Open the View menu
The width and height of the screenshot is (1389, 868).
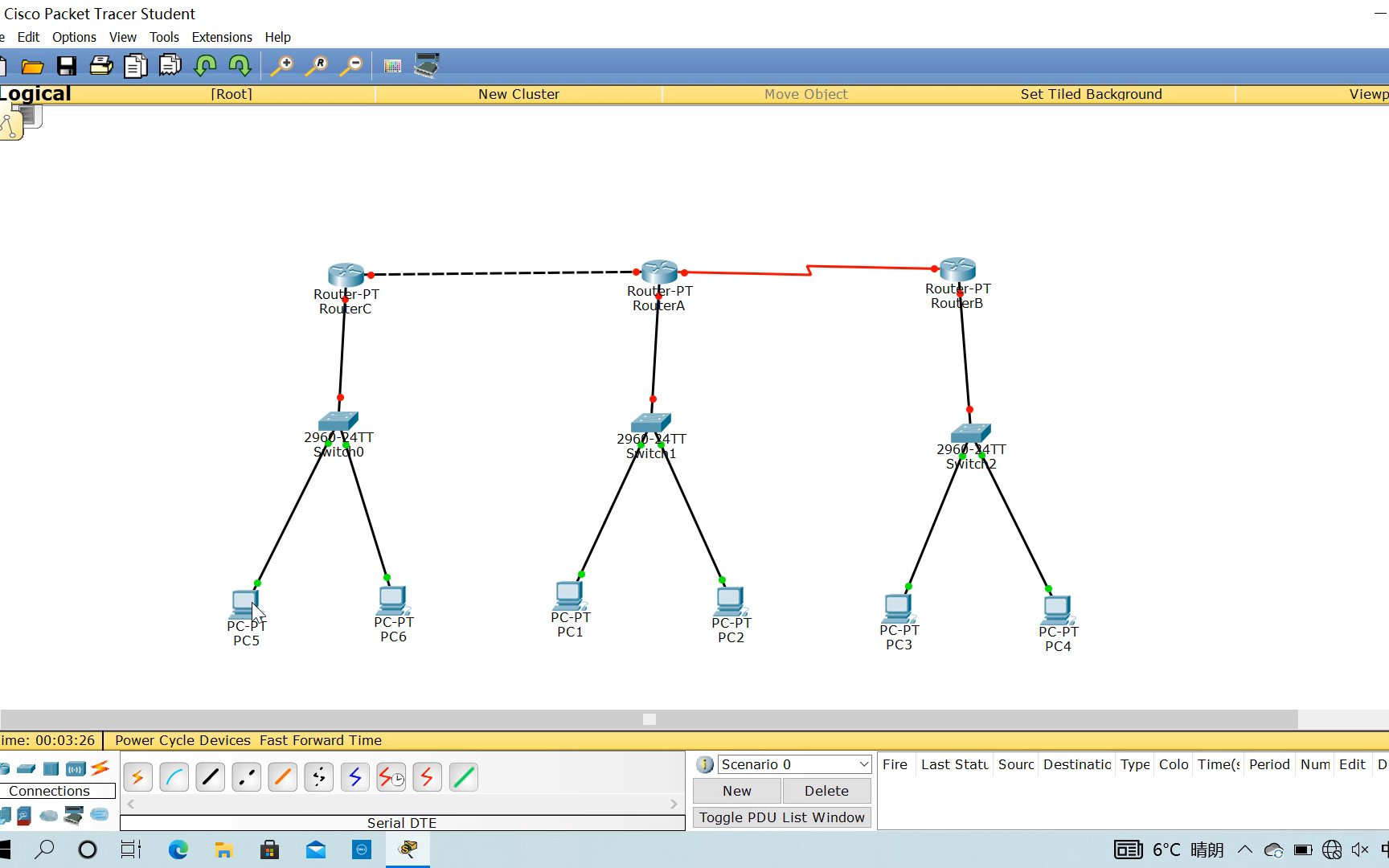point(123,37)
